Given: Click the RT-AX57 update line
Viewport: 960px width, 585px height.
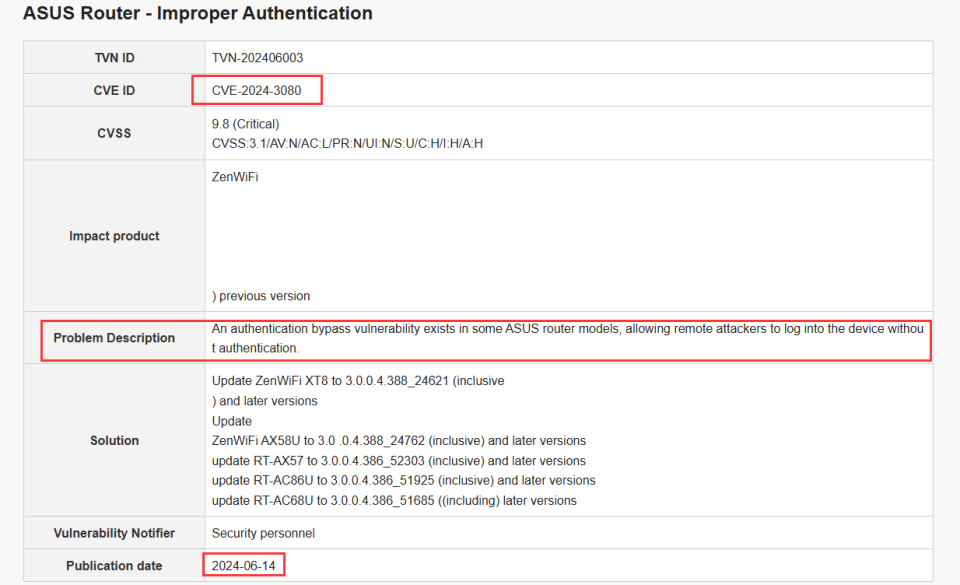Looking at the screenshot, I should (399, 461).
